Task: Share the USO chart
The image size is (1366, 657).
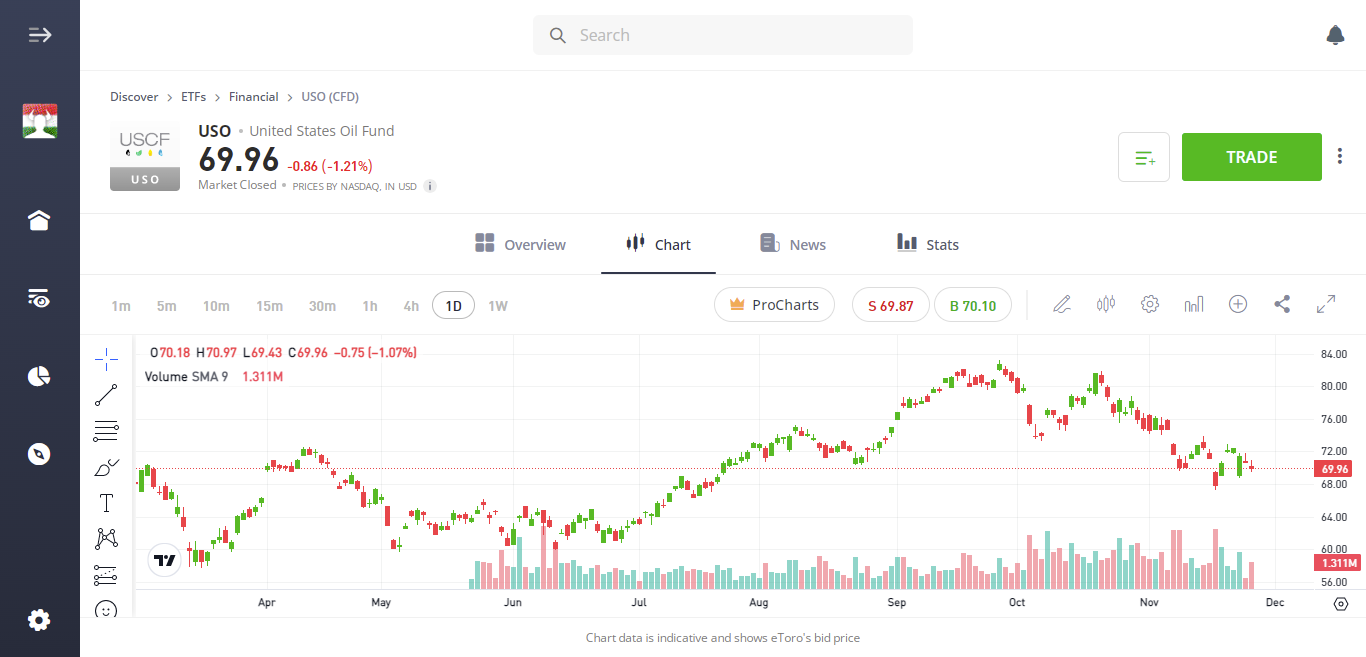Action: [x=1282, y=304]
